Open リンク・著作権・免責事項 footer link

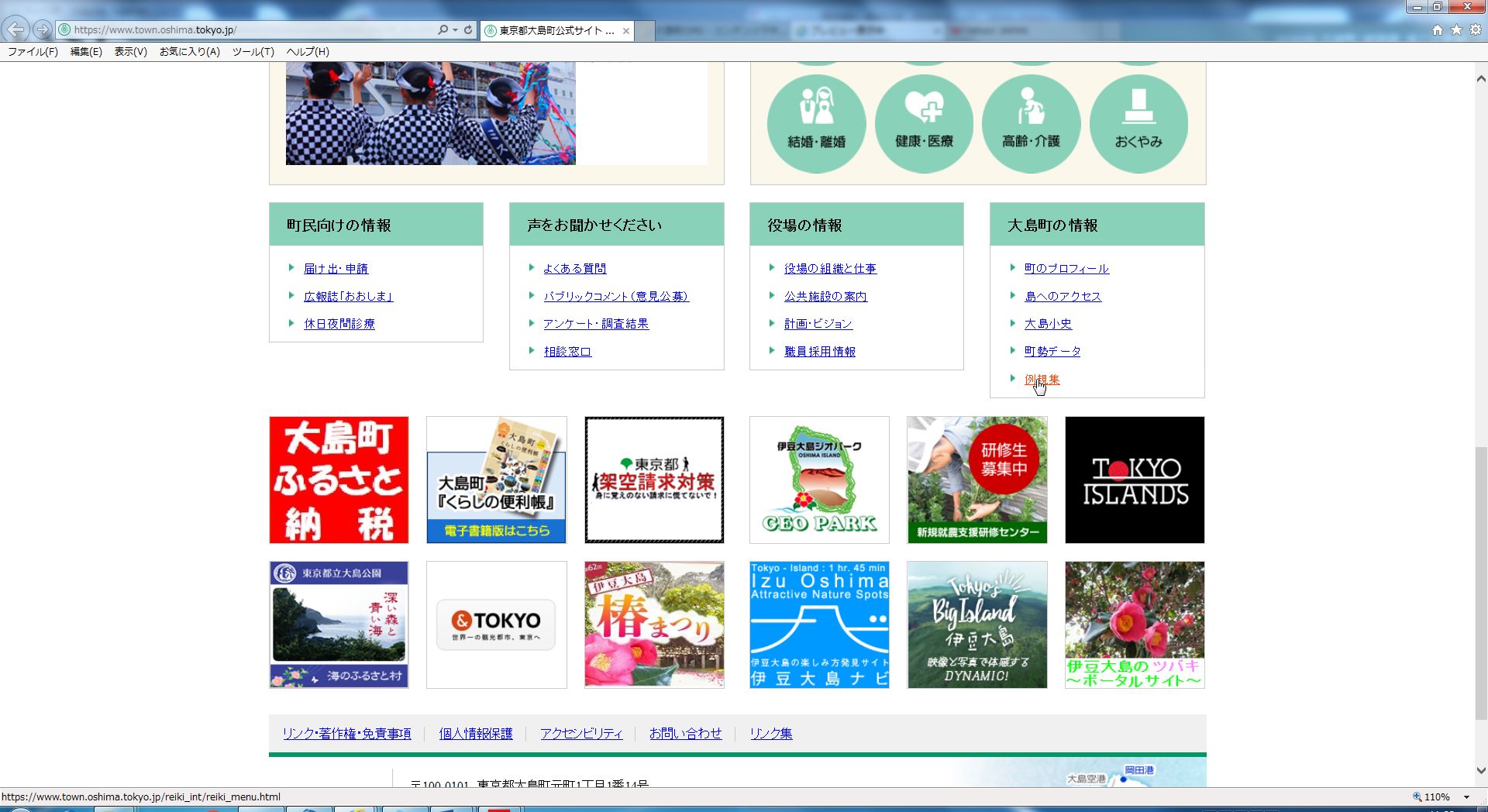tap(346, 734)
